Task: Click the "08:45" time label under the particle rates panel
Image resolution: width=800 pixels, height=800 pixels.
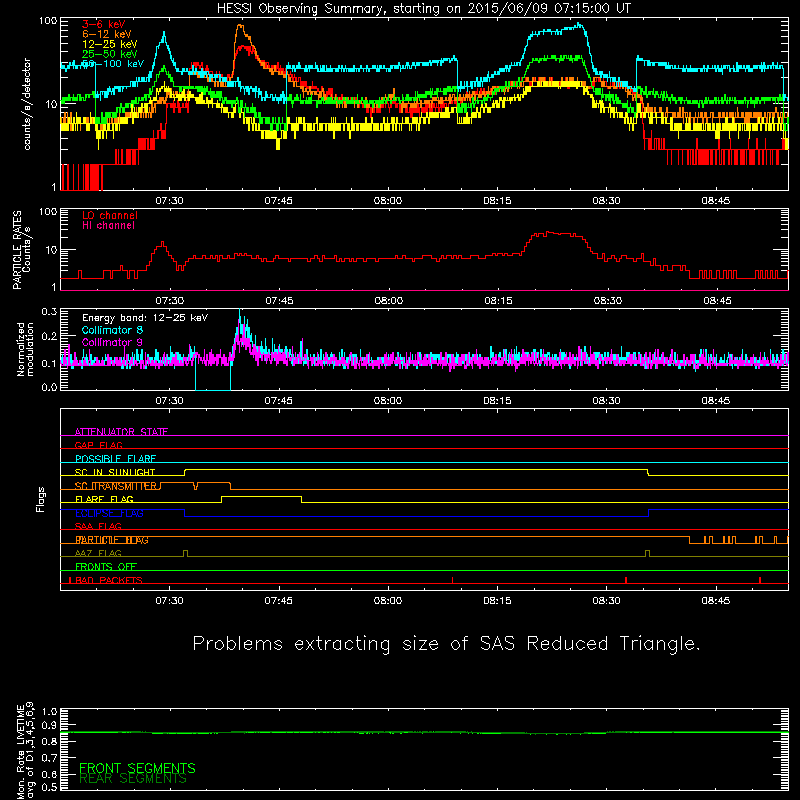Action: pos(717,301)
